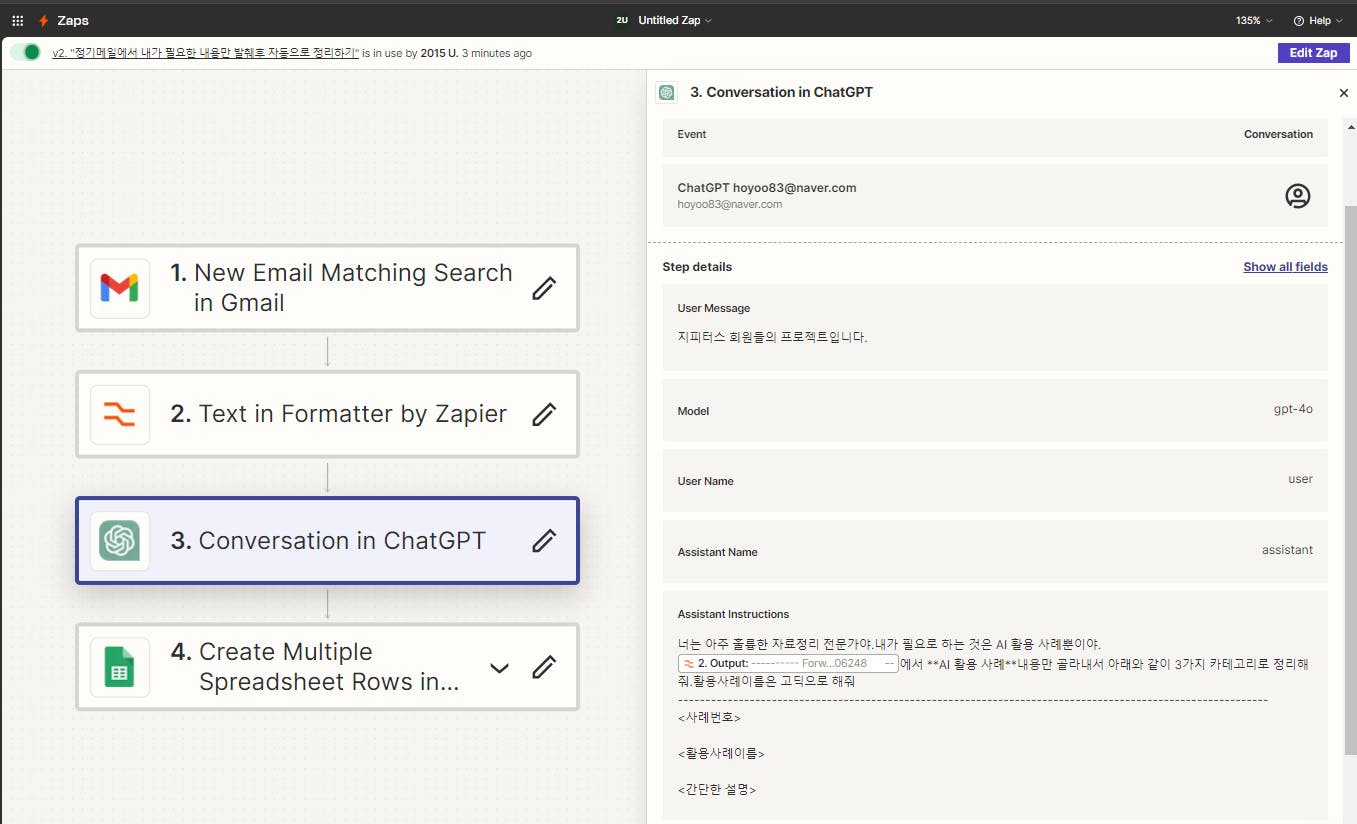Click the Google Sheets icon in step 4

(x=120, y=667)
